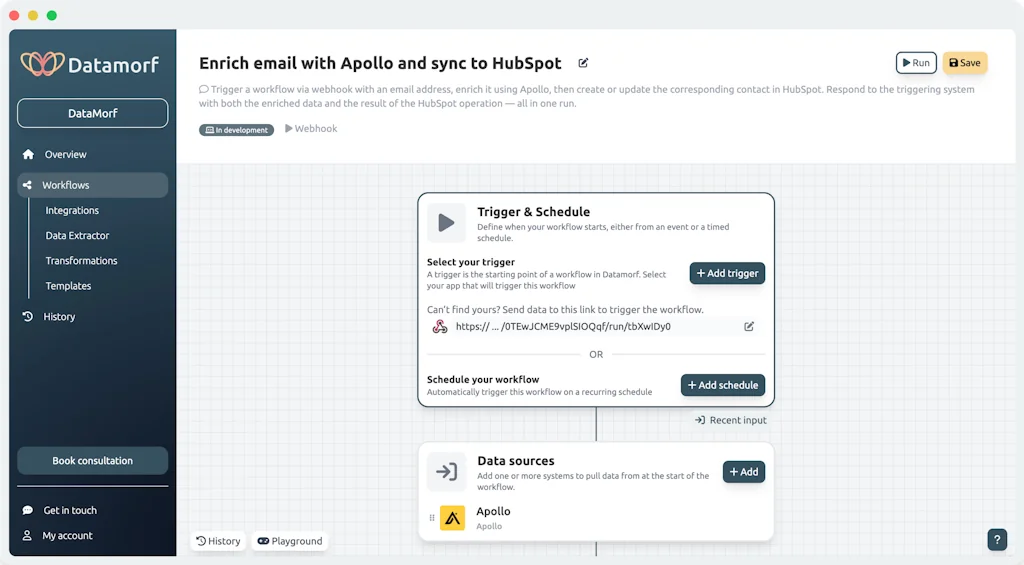
Task: Open Integrations in the sidebar
Action: 72,210
